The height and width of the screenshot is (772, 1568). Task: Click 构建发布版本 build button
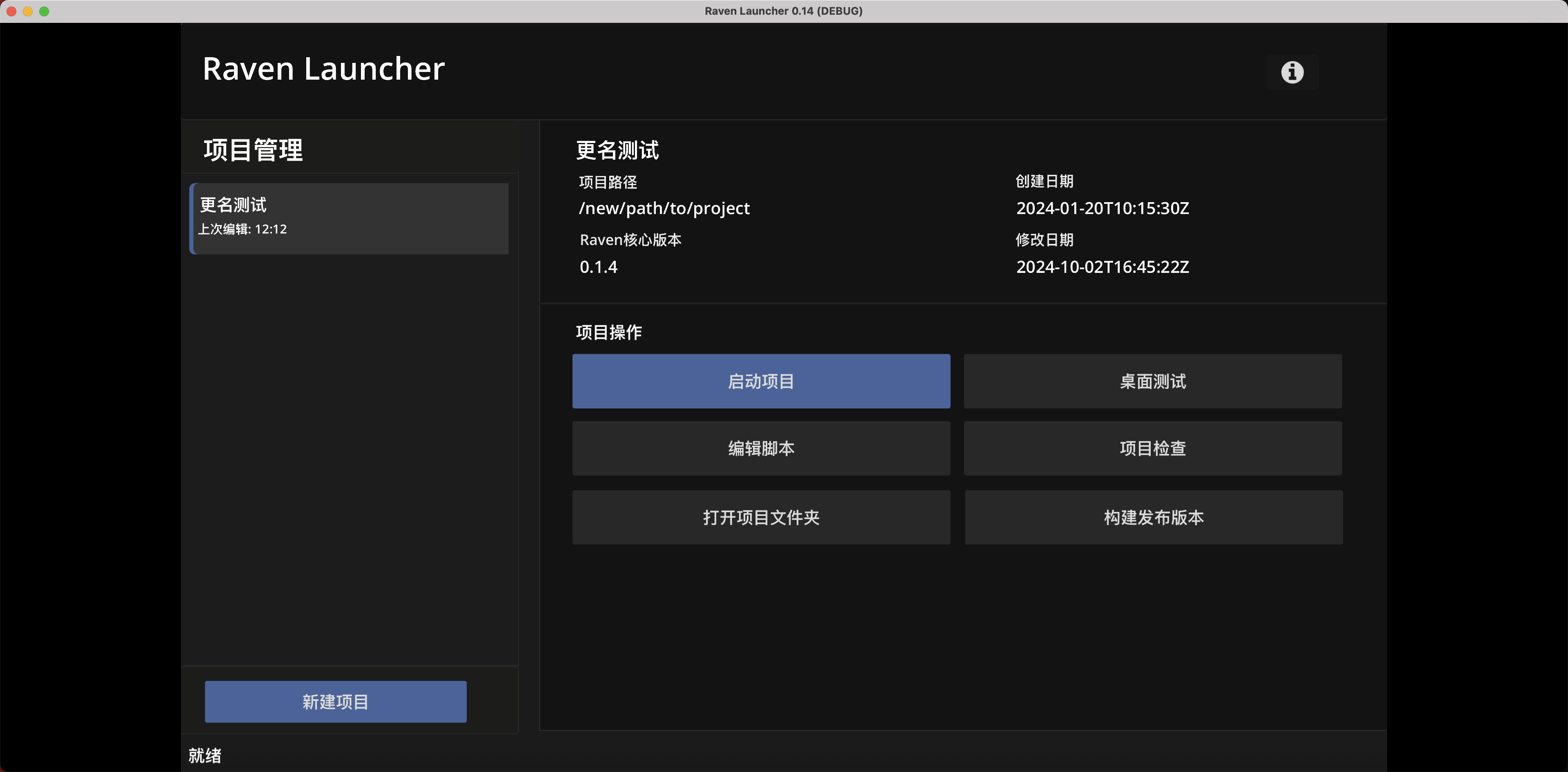[1154, 517]
